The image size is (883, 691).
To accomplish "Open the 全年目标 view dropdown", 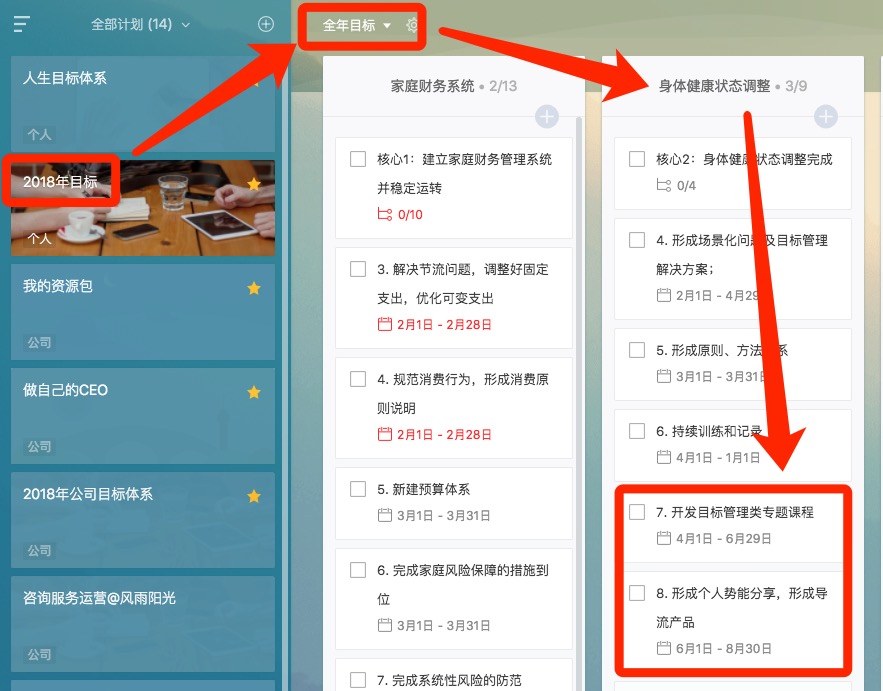I will [x=356, y=25].
